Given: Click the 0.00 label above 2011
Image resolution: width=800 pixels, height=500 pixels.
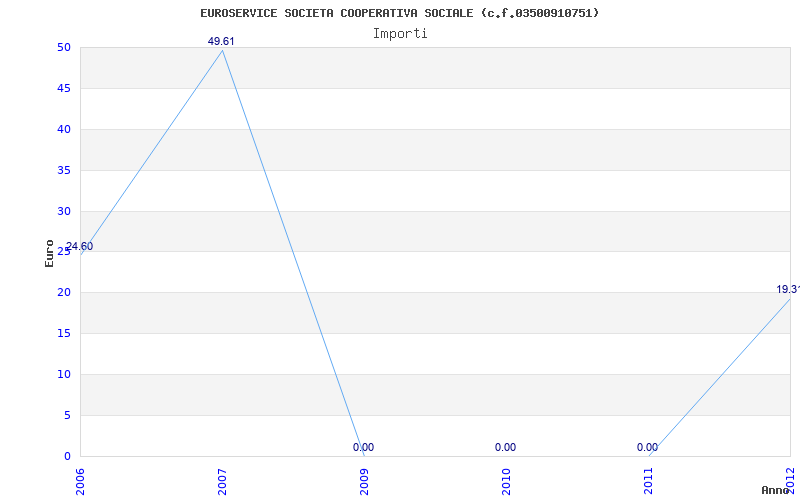Looking at the screenshot, I should tap(647, 447).
